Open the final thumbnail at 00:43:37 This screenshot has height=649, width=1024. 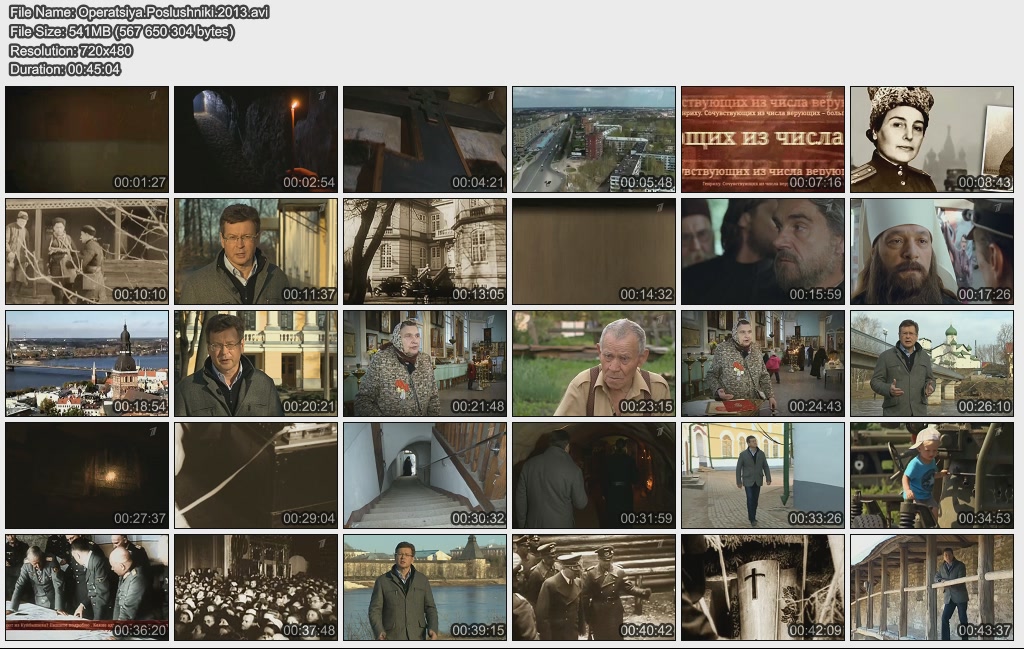tap(932, 587)
